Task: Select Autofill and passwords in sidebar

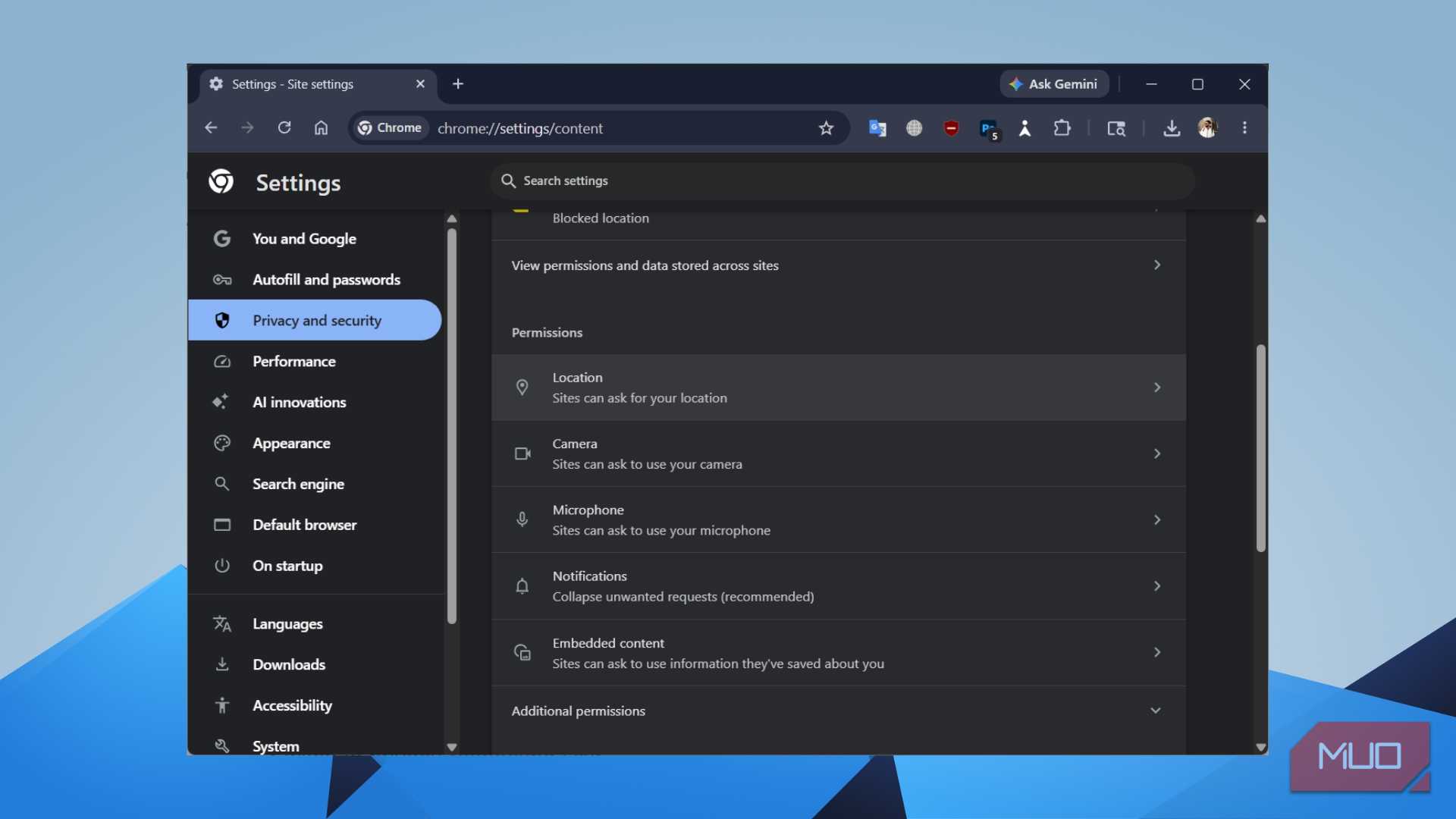Action: pyautogui.click(x=315, y=280)
